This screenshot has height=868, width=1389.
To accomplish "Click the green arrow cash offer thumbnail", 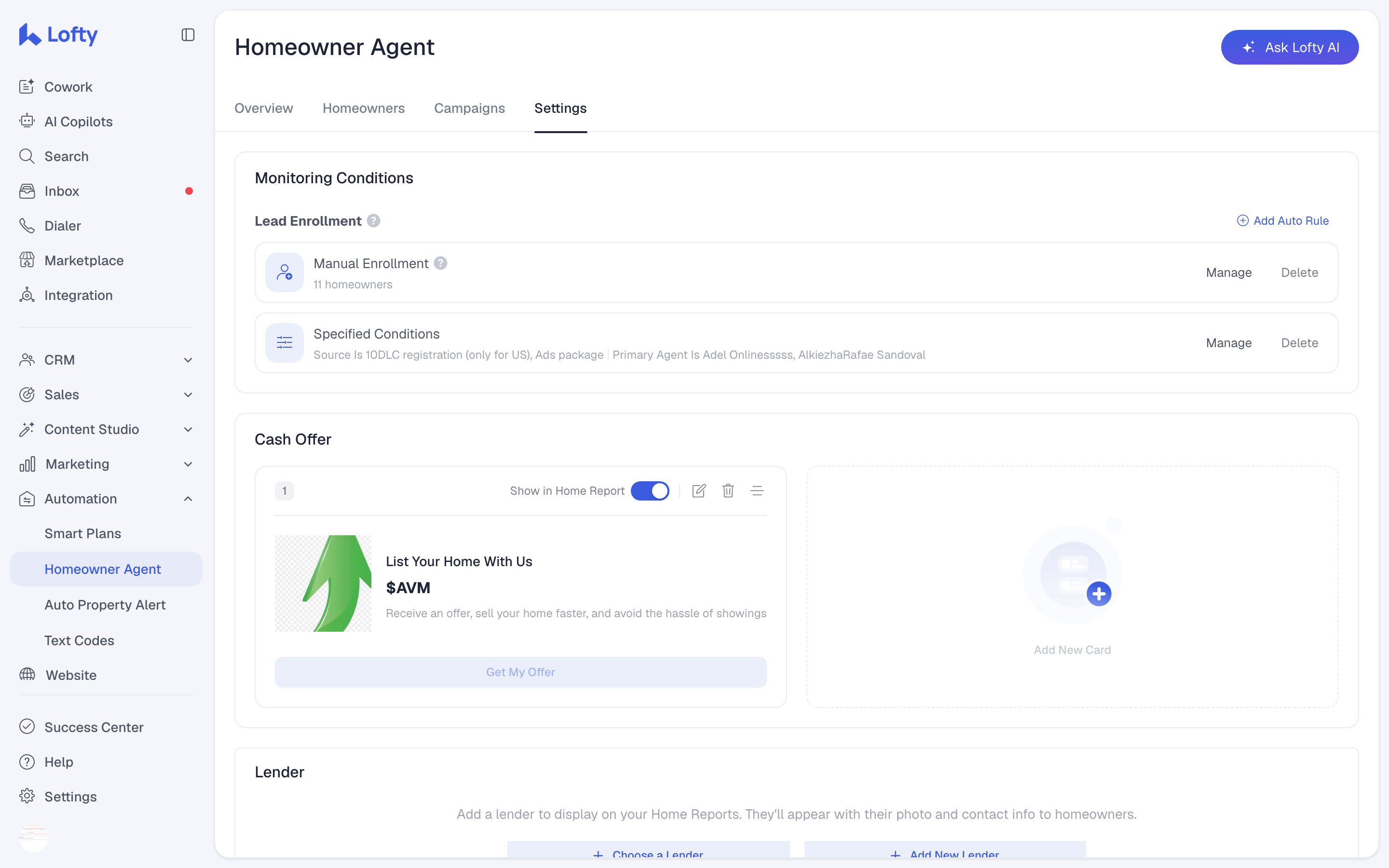I will click(x=323, y=583).
